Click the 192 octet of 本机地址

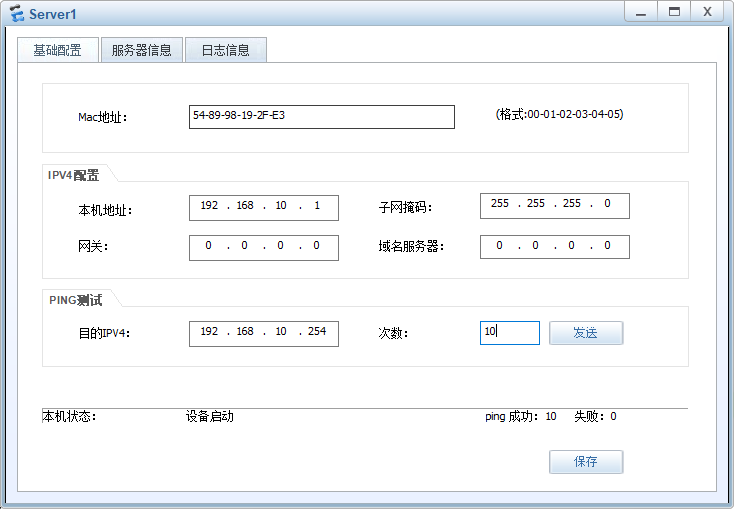[x=209, y=206]
